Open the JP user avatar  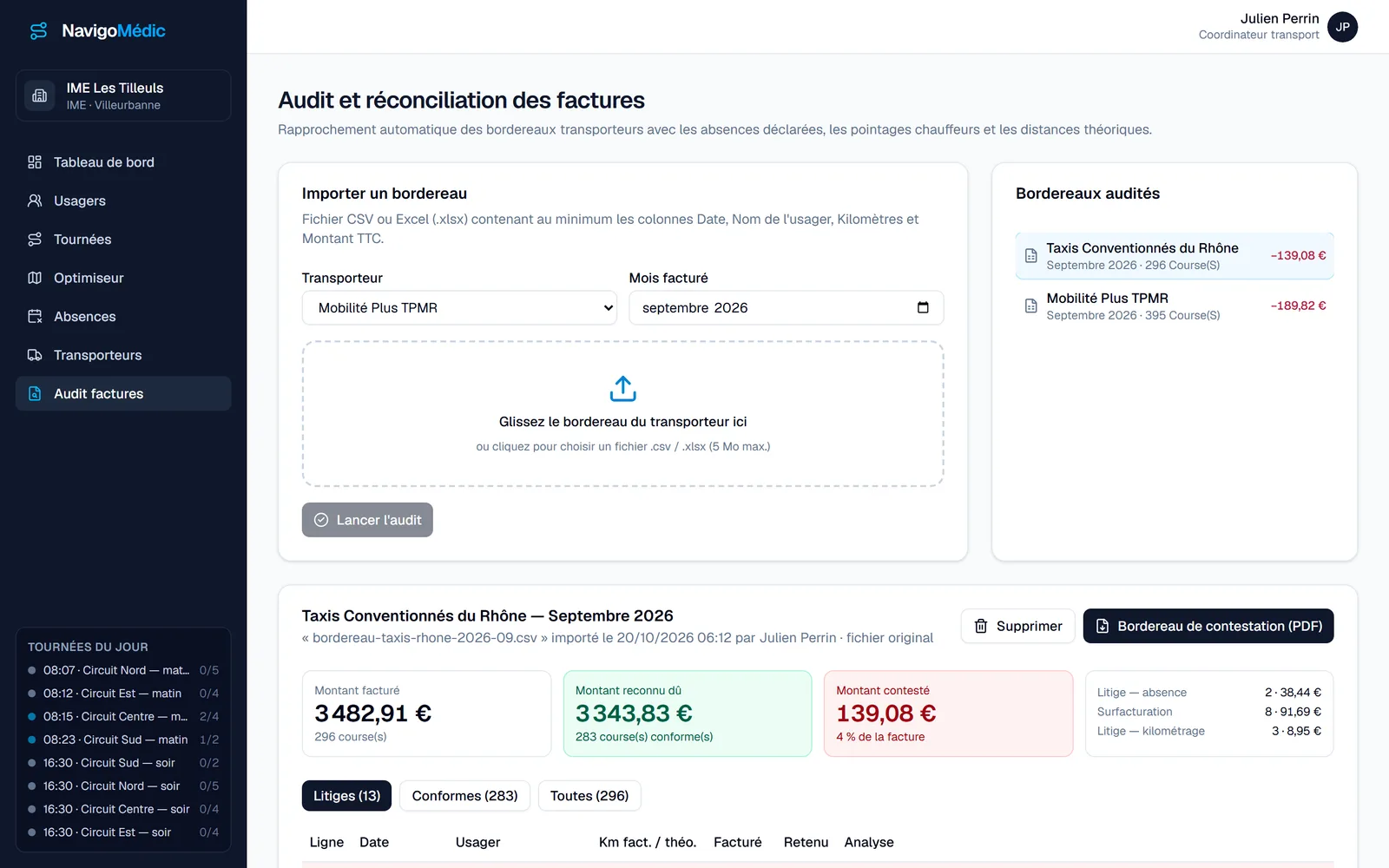1342,27
